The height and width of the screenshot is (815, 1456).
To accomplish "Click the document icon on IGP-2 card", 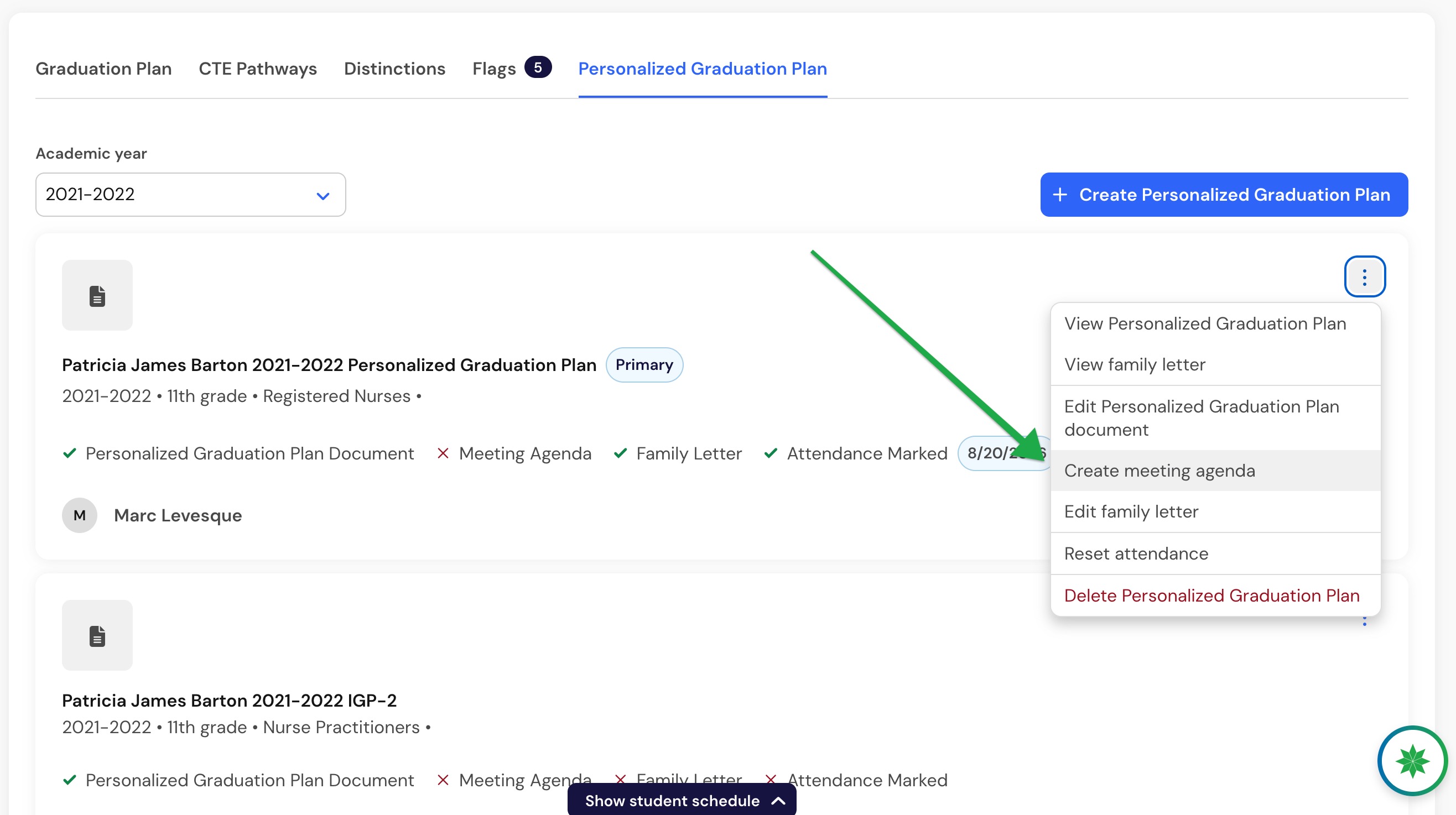I will [97, 635].
